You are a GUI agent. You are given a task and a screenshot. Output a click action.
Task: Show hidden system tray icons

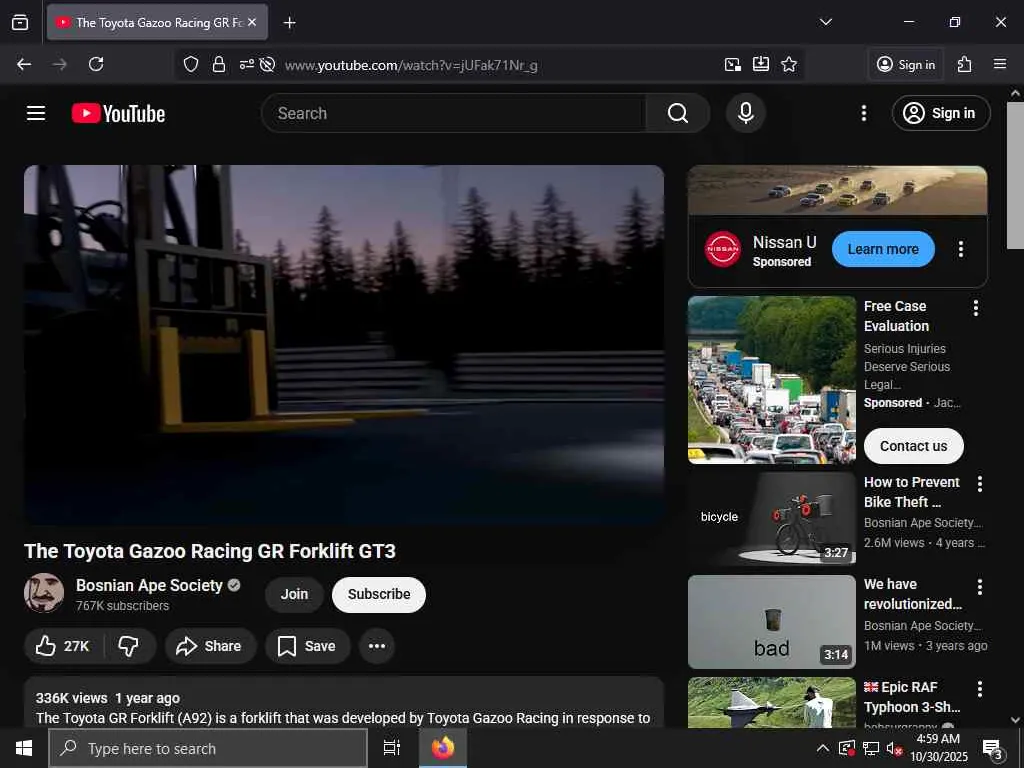tap(823, 748)
